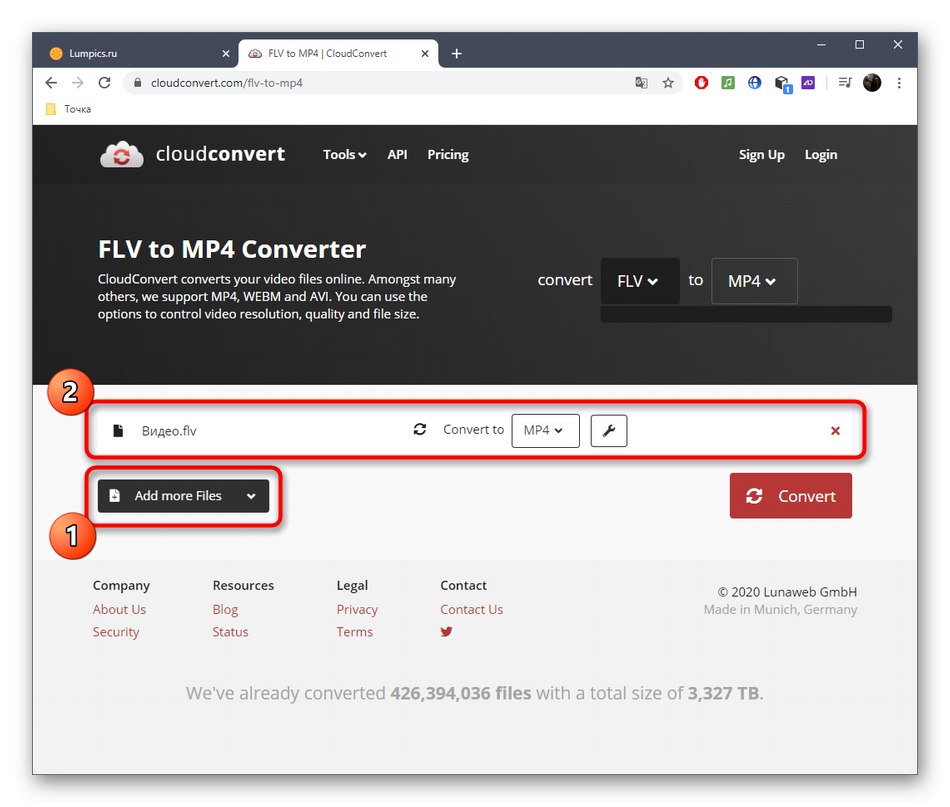Select the FLV to MP4 CloudConvert tab
Viewport: 950px width, 807px height.
point(338,54)
